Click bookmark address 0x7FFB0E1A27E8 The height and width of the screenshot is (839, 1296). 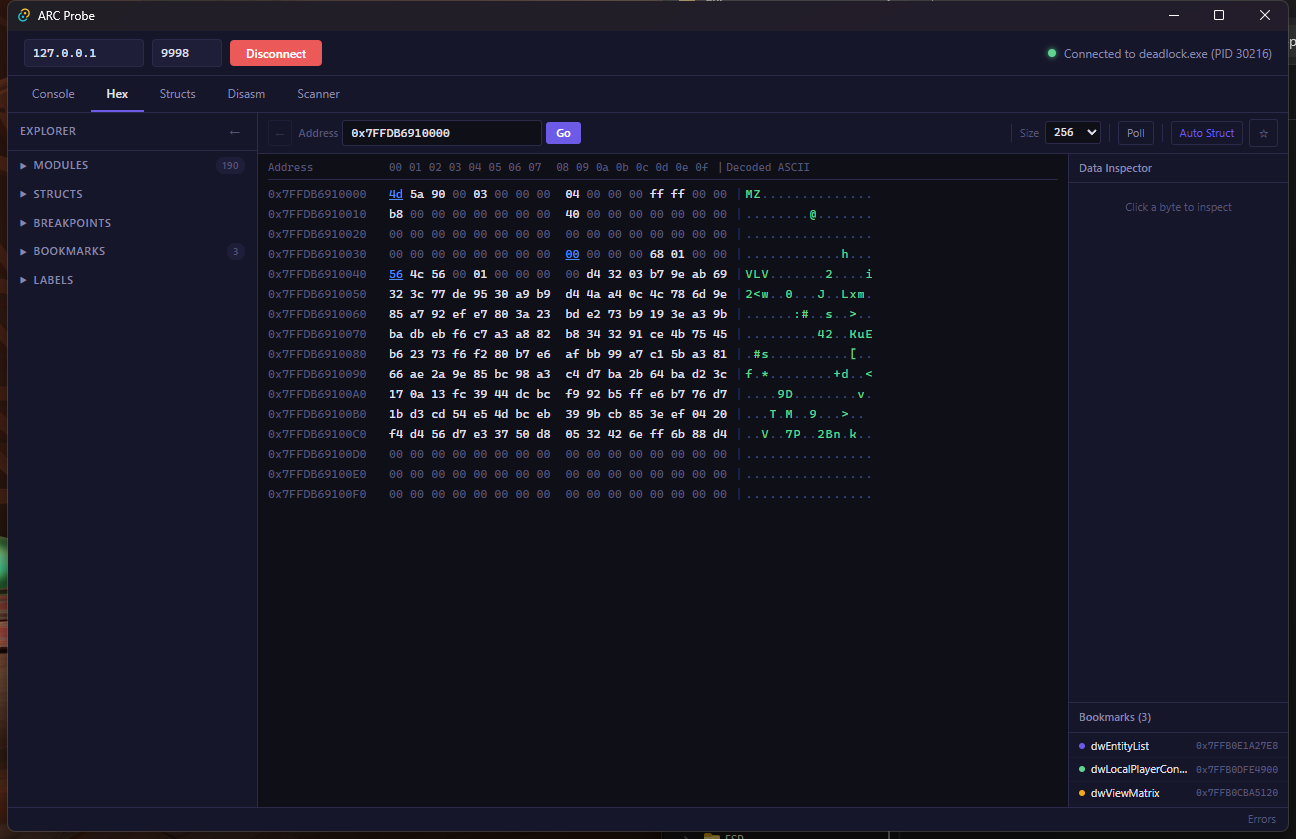tap(1237, 746)
